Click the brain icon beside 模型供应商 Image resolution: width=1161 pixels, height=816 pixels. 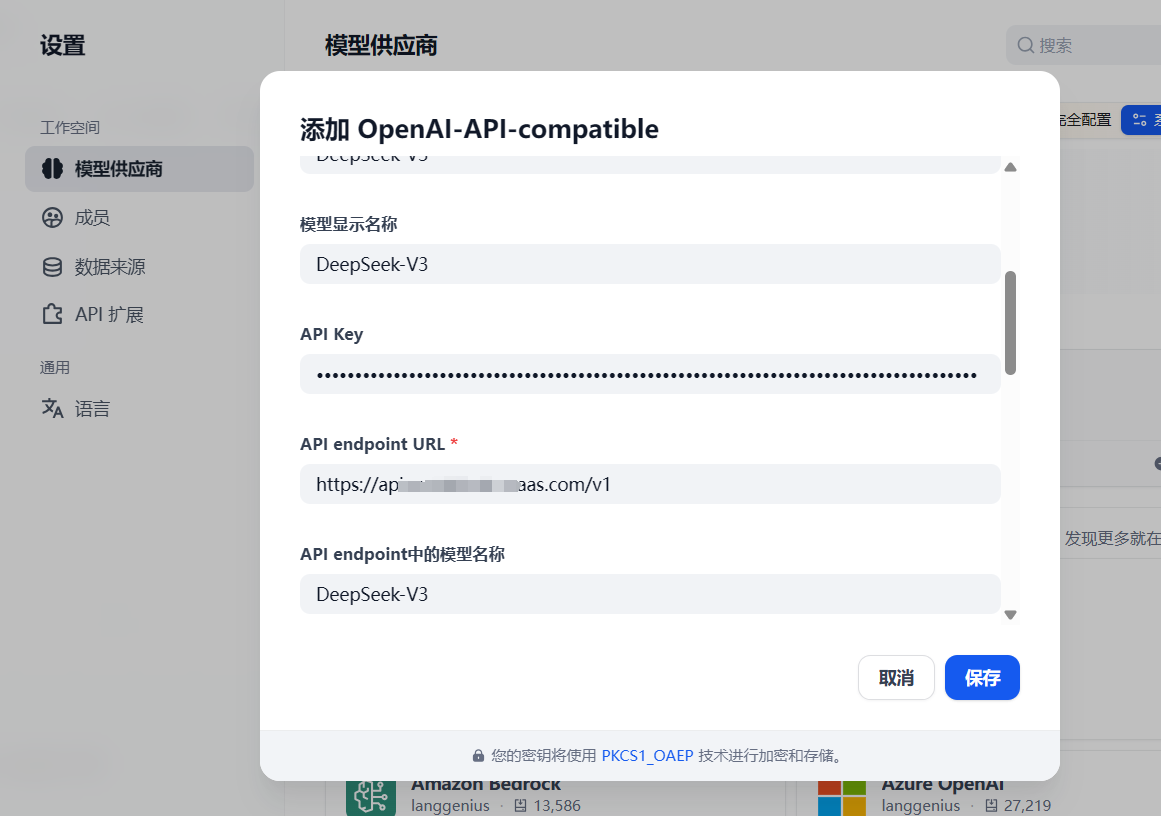click(x=53, y=169)
